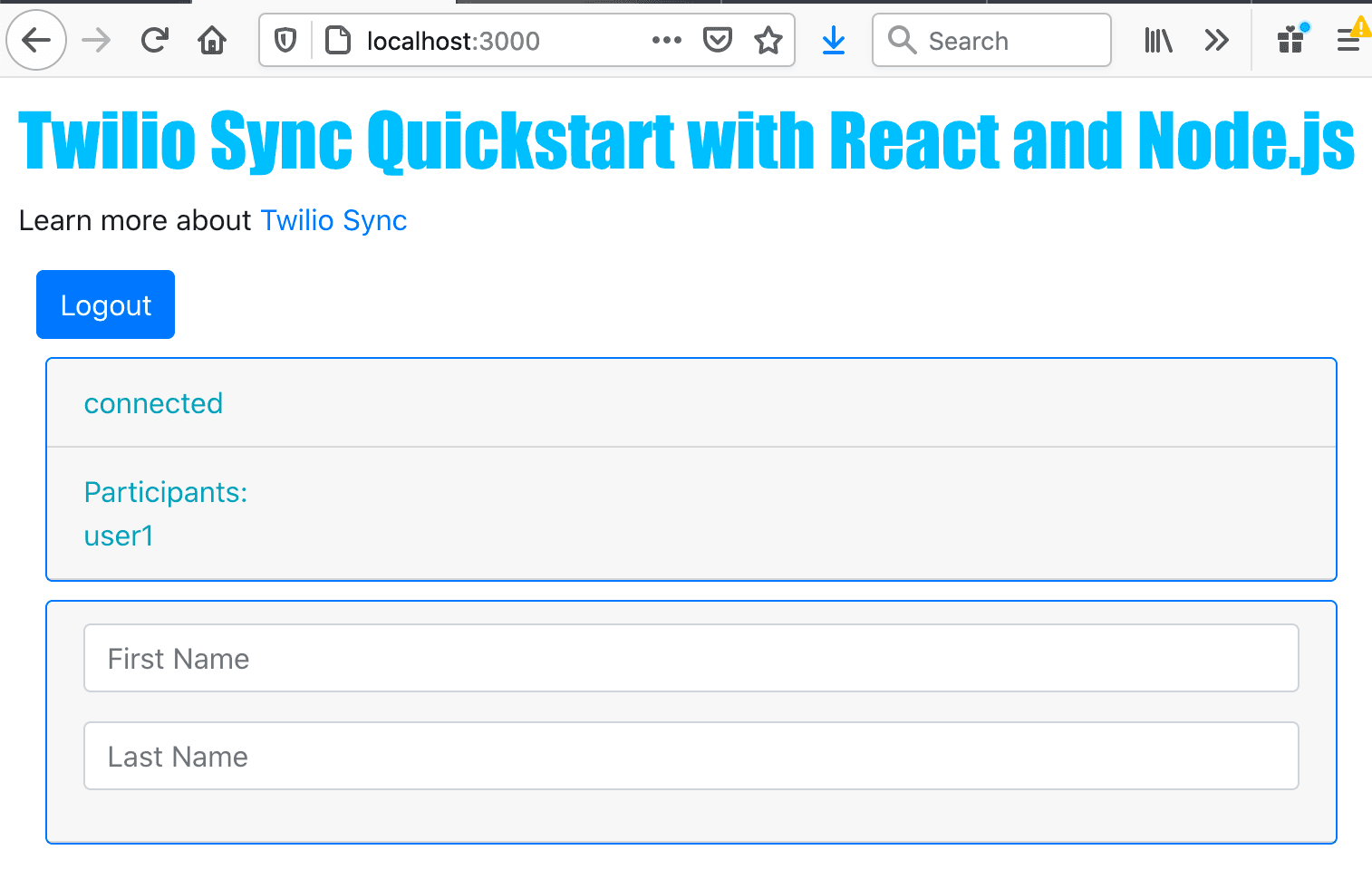Open the Twilio Sync link
The width and height of the screenshot is (1372, 879).
point(333,220)
